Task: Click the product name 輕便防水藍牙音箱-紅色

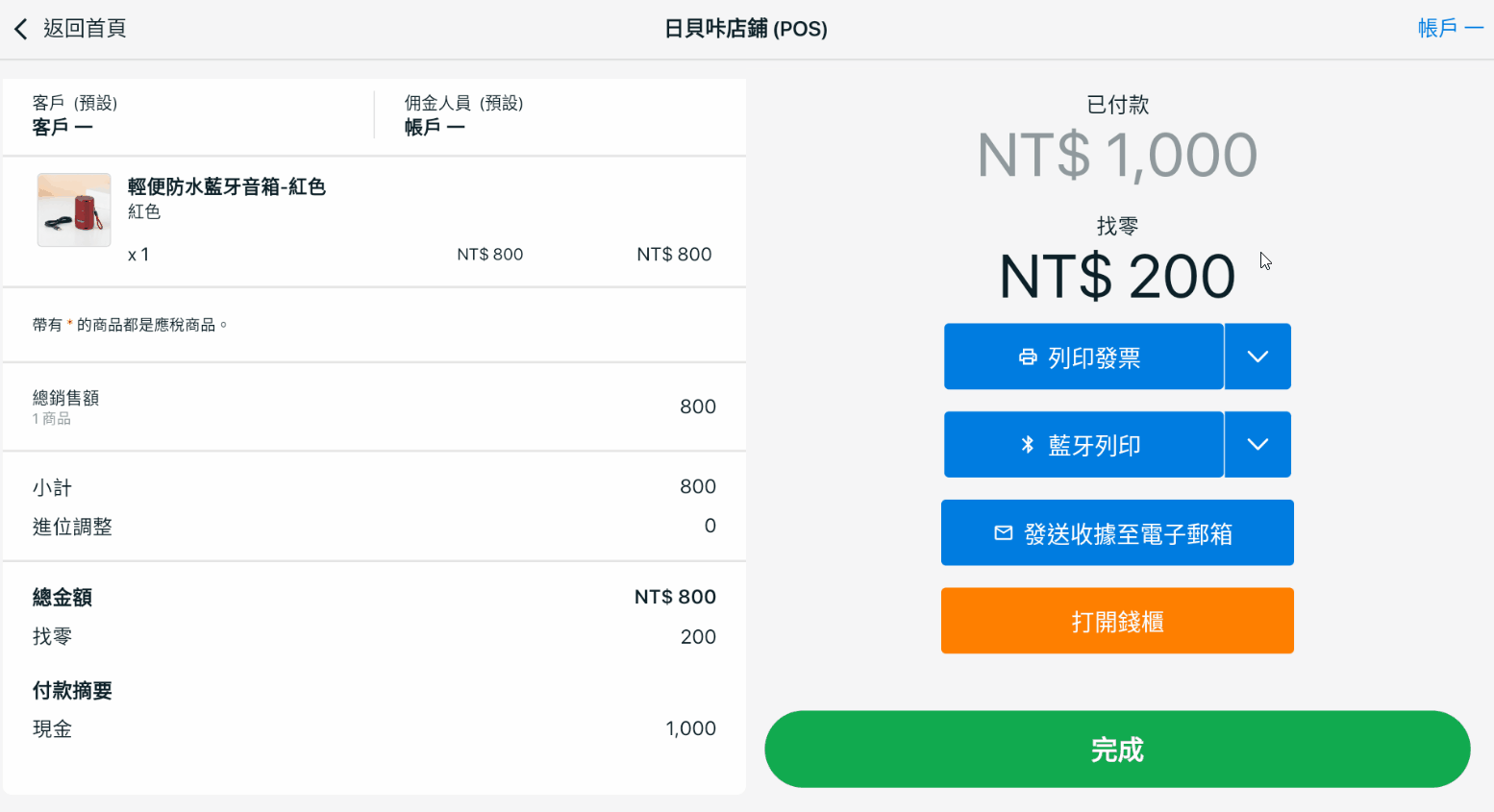Action: click(x=227, y=186)
